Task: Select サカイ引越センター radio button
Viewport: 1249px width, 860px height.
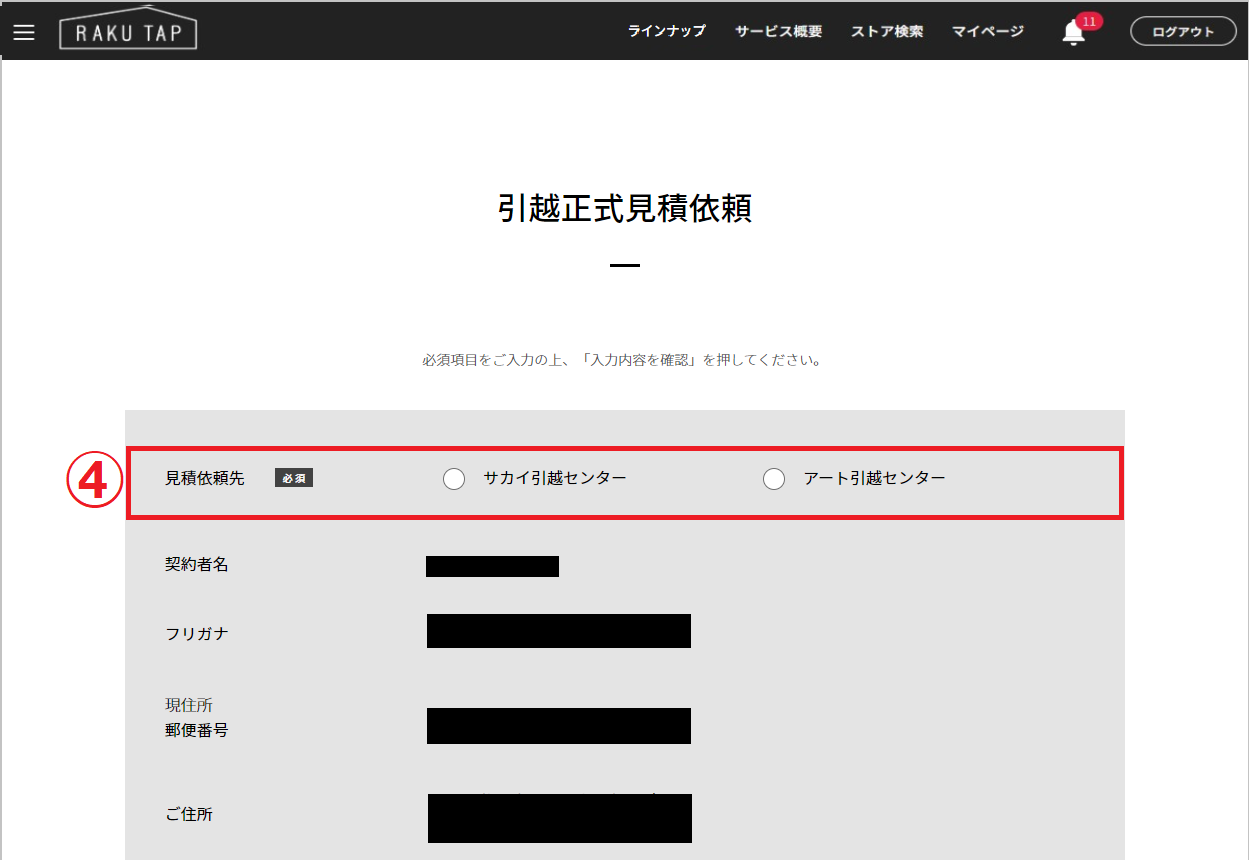Action: pos(454,479)
